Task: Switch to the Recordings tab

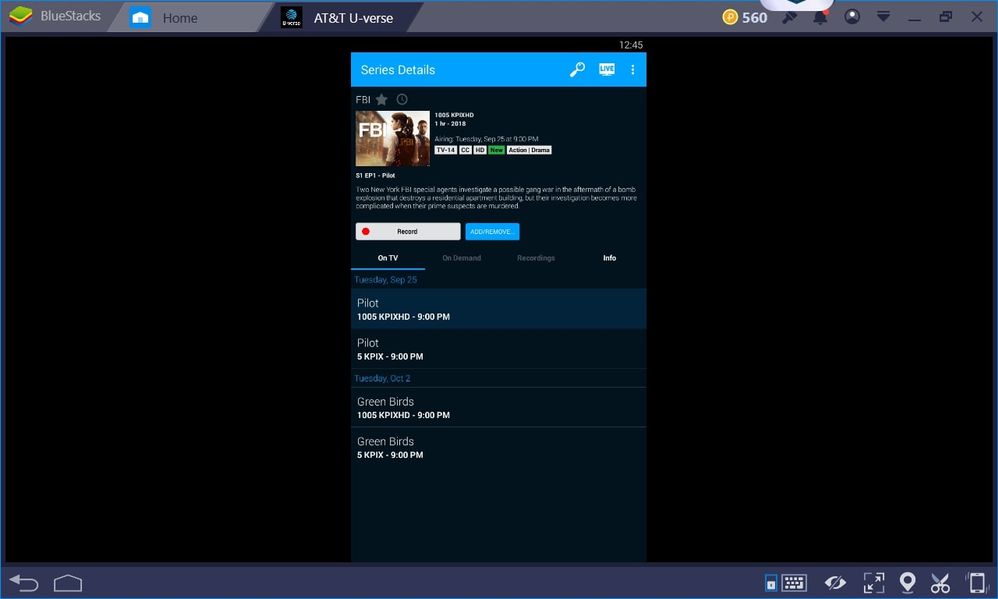Action: point(536,258)
